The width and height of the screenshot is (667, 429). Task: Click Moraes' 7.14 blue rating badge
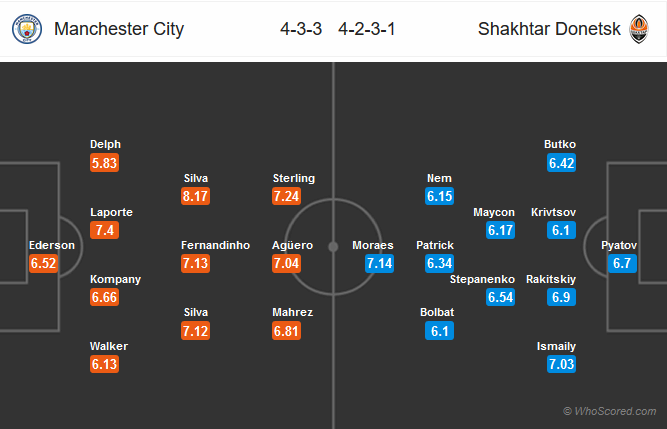[x=379, y=263]
